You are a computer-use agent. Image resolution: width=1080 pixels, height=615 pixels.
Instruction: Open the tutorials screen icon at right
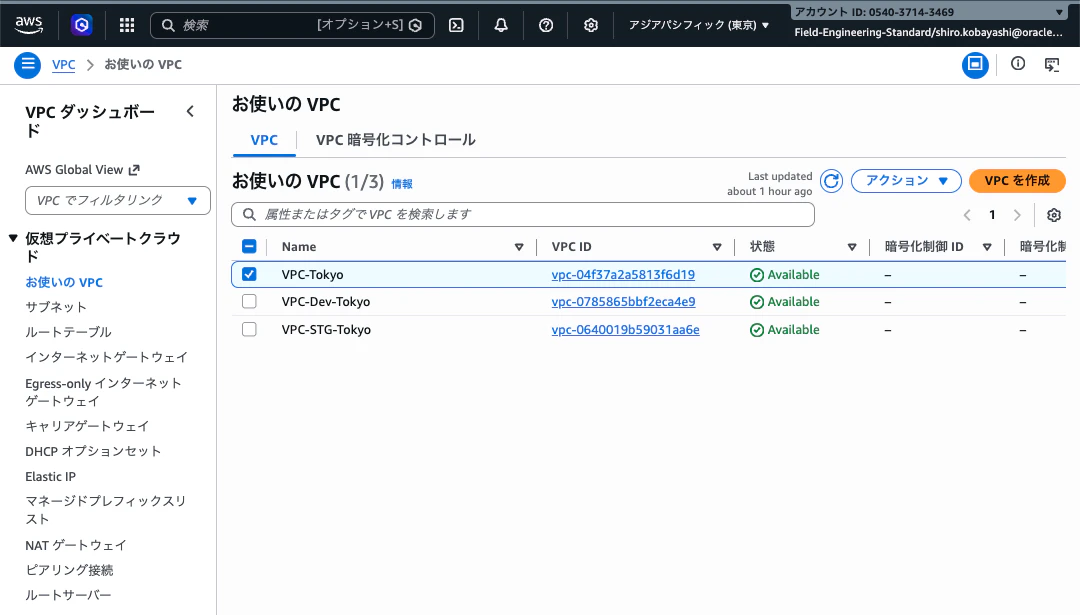tap(1052, 65)
